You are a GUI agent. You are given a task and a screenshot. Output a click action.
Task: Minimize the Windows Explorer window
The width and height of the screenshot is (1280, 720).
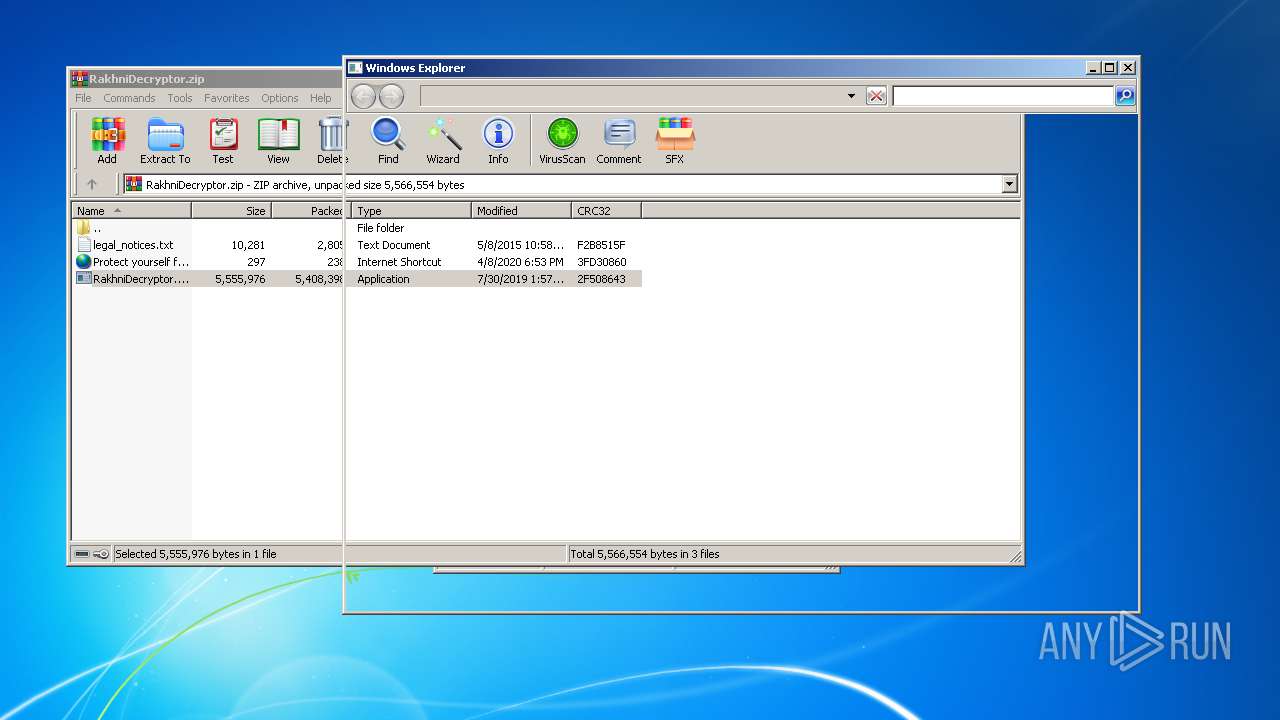click(1091, 68)
